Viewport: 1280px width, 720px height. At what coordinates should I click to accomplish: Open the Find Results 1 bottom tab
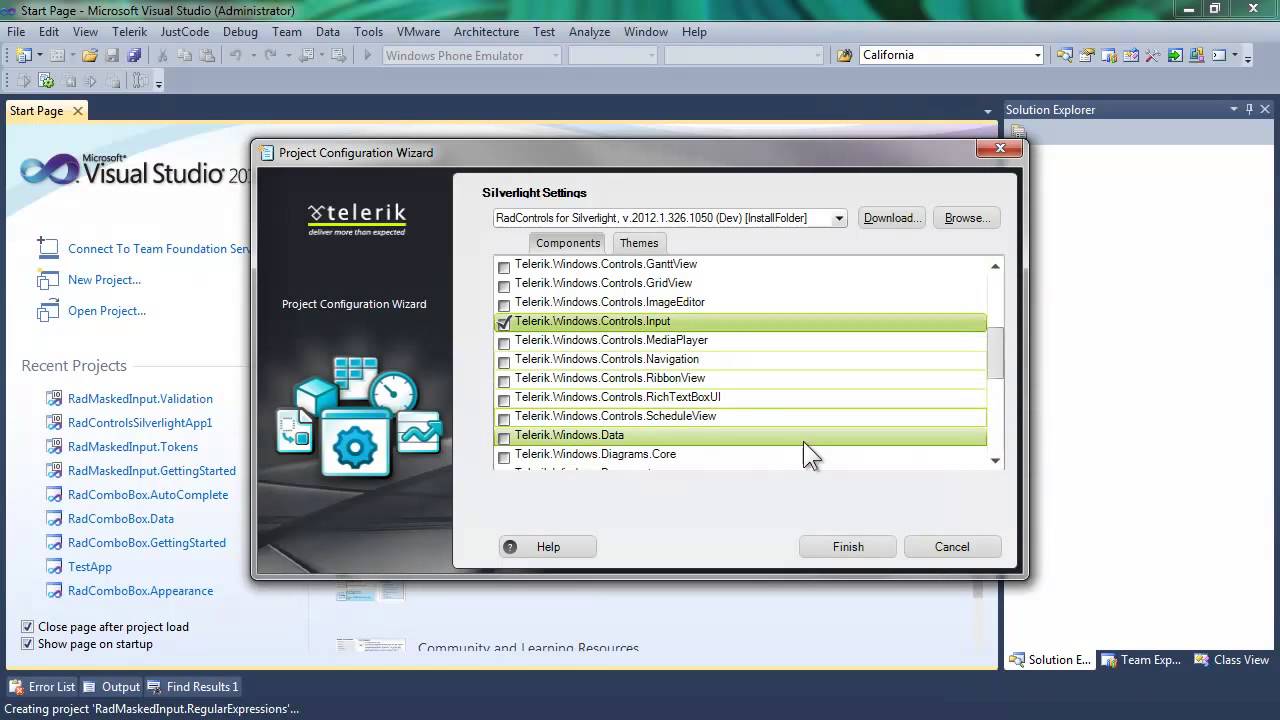(x=193, y=687)
